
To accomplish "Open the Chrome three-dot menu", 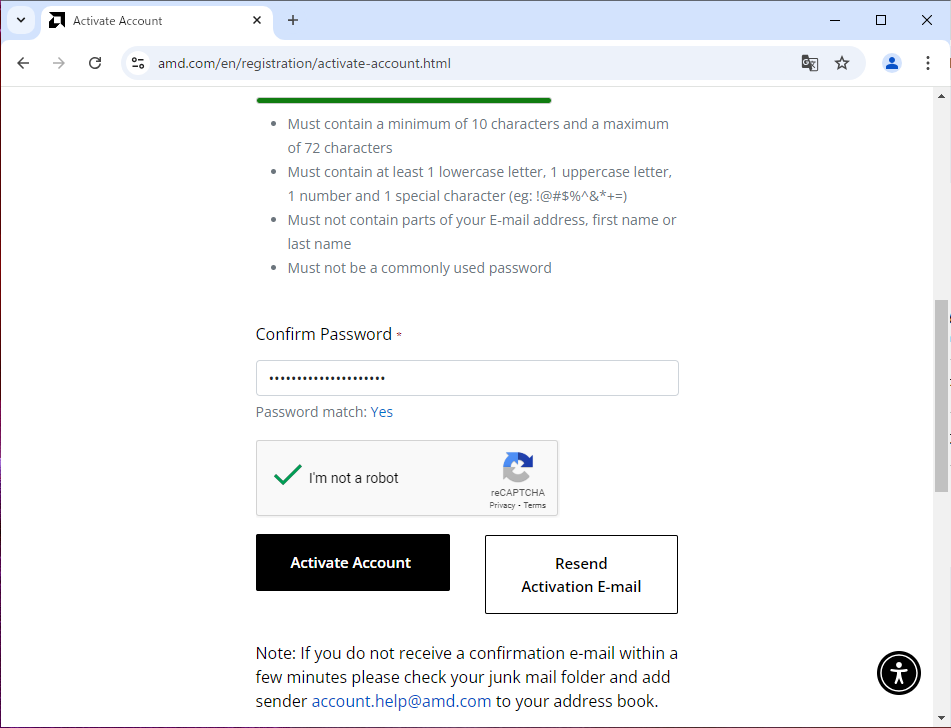I will pyautogui.click(x=927, y=63).
